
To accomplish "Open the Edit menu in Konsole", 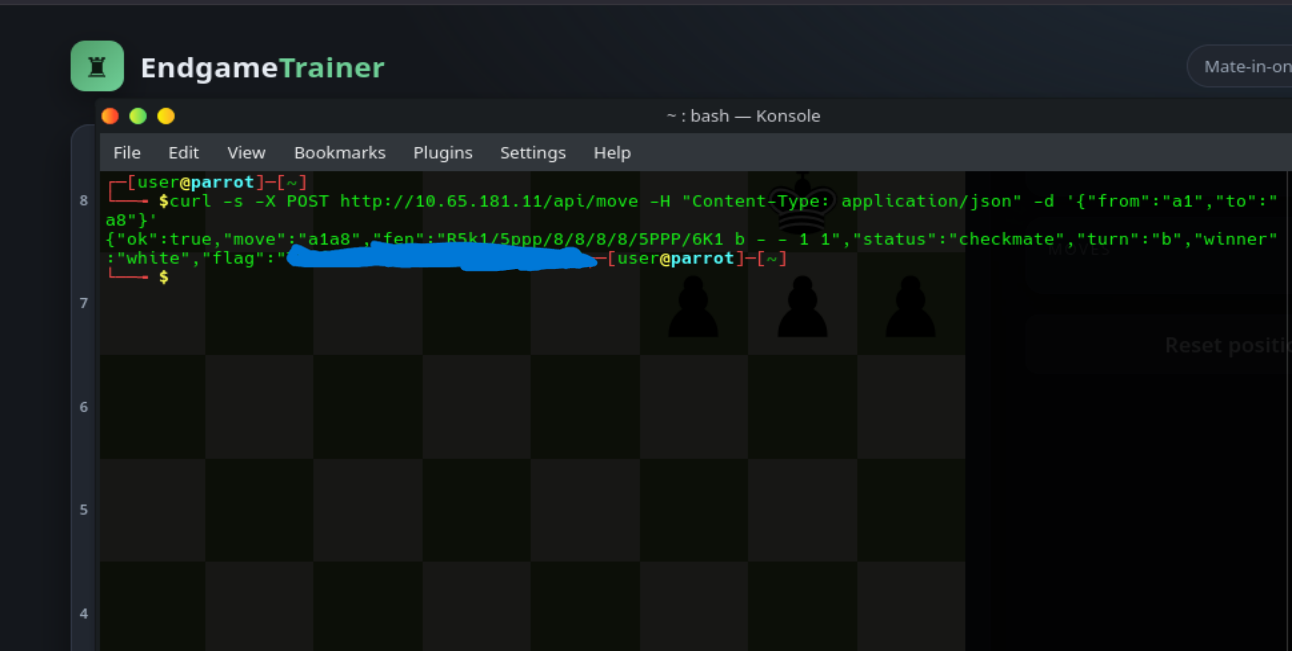I will (183, 153).
